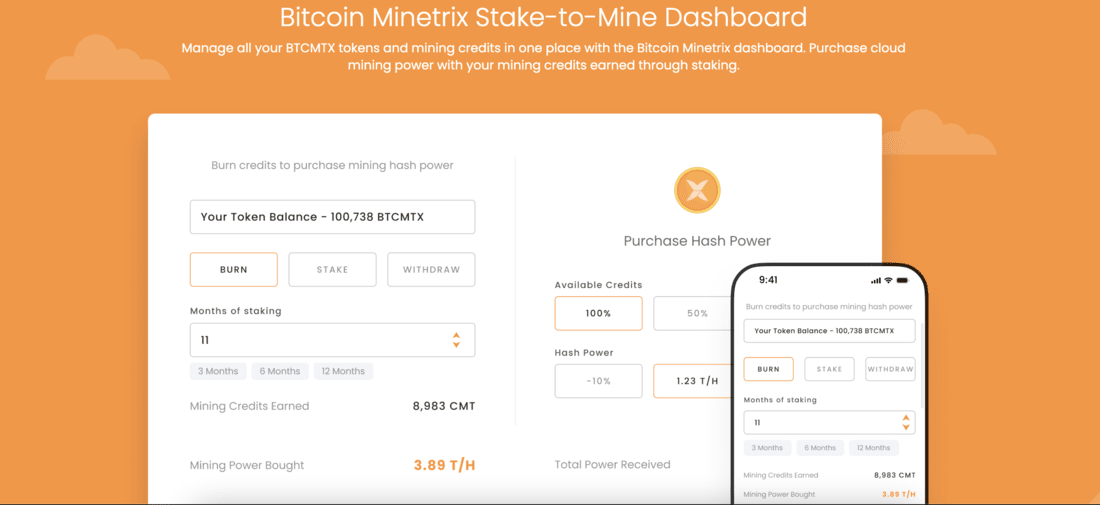Click the Months of staking input showing 11

coord(333,340)
